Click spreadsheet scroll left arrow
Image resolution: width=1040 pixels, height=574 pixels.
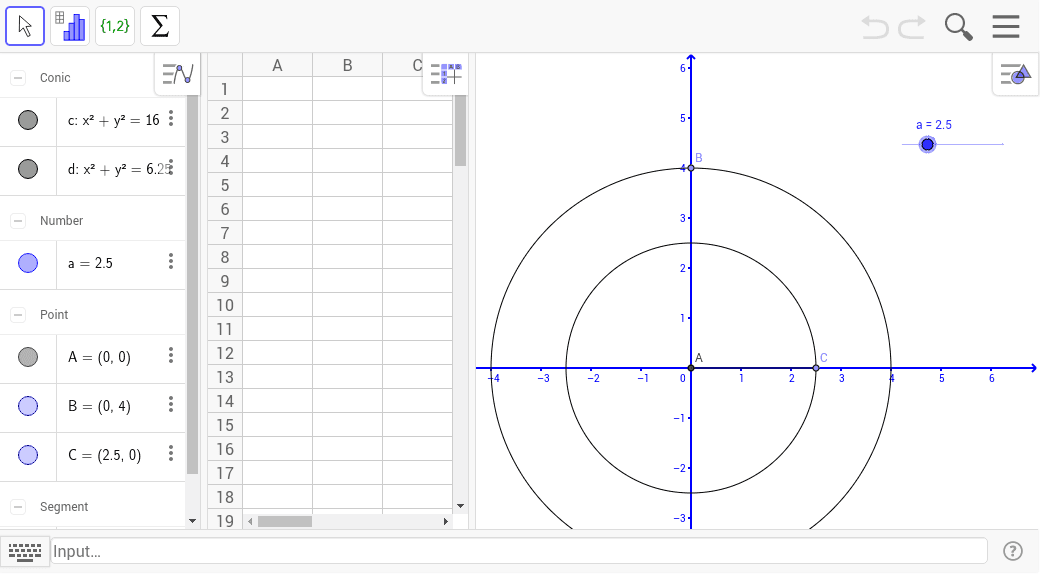point(250,522)
